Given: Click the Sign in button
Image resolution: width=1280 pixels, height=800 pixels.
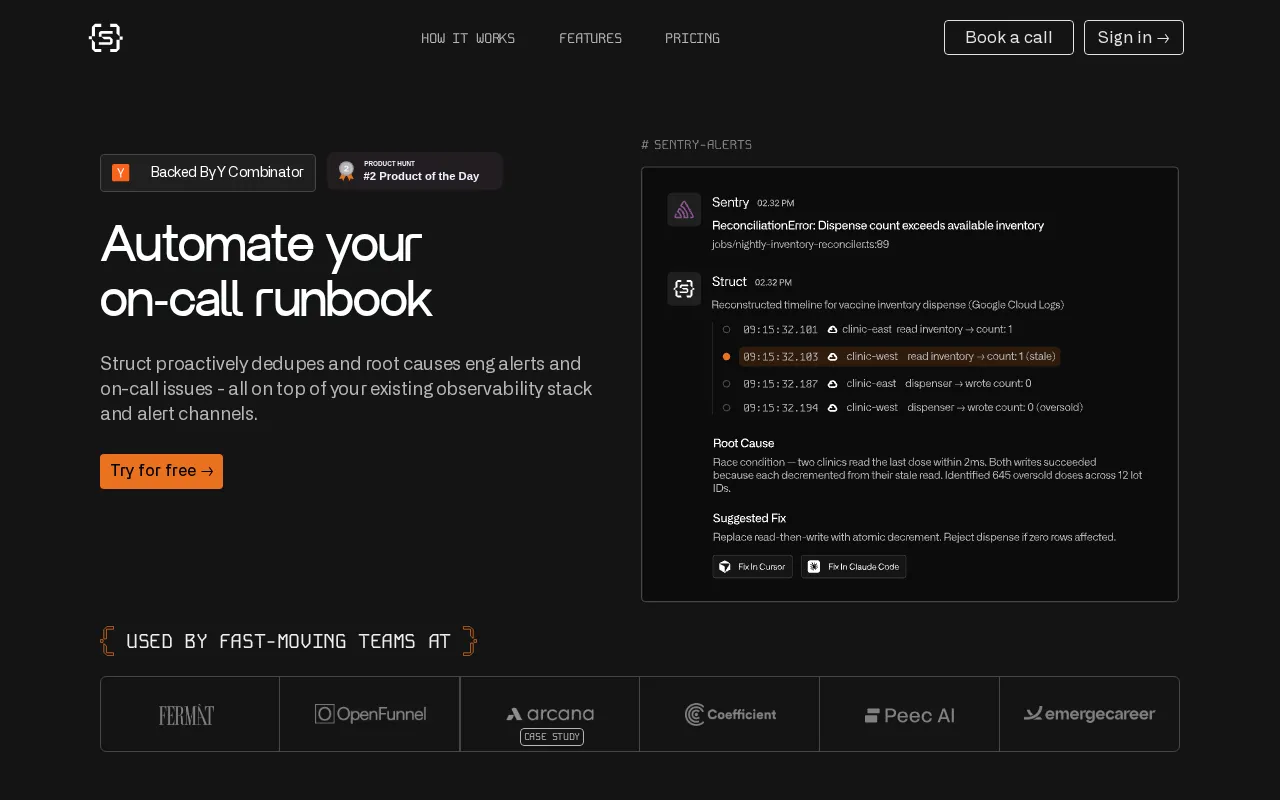Looking at the screenshot, I should [x=1134, y=37].
